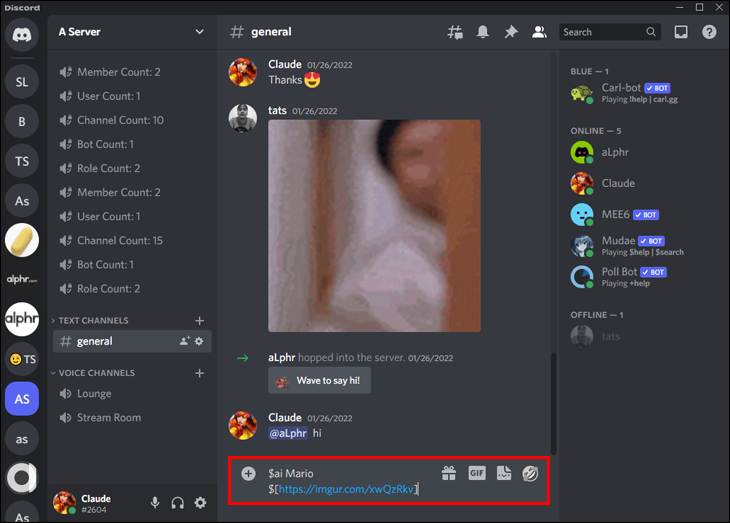This screenshot has width=730, height=523.
Task: Click the Search field
Action: [610, 32]
